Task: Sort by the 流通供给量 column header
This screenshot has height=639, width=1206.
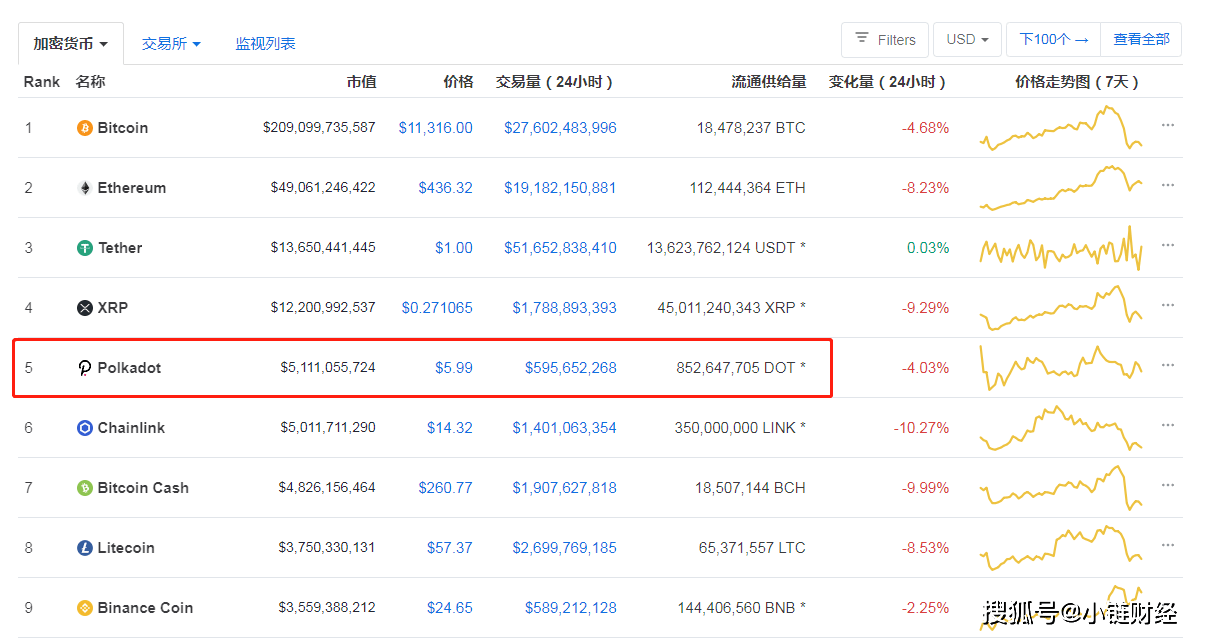Action: coord(769,82)
